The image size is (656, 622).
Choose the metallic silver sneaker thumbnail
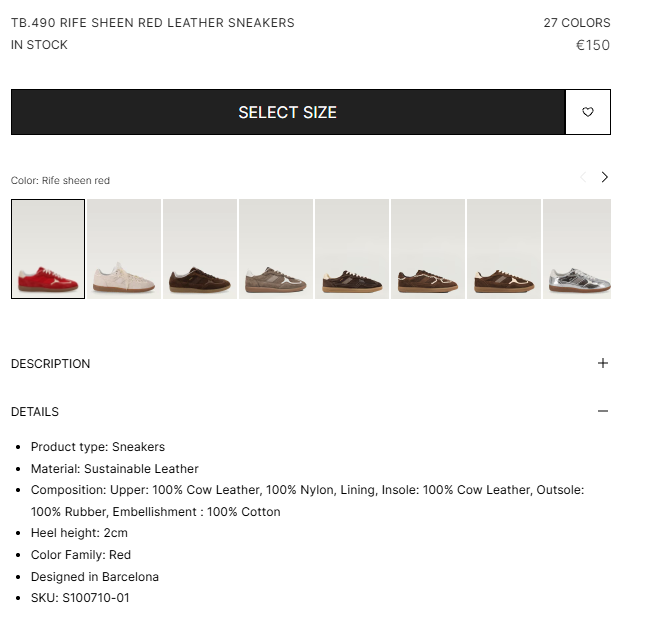point(577,249)
